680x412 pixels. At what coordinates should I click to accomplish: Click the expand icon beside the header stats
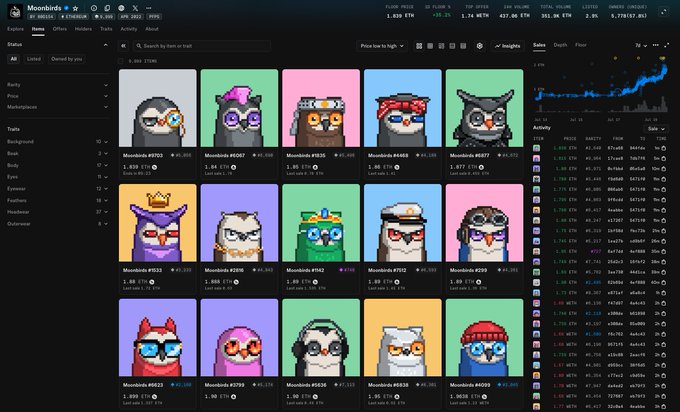coord(664,12)
